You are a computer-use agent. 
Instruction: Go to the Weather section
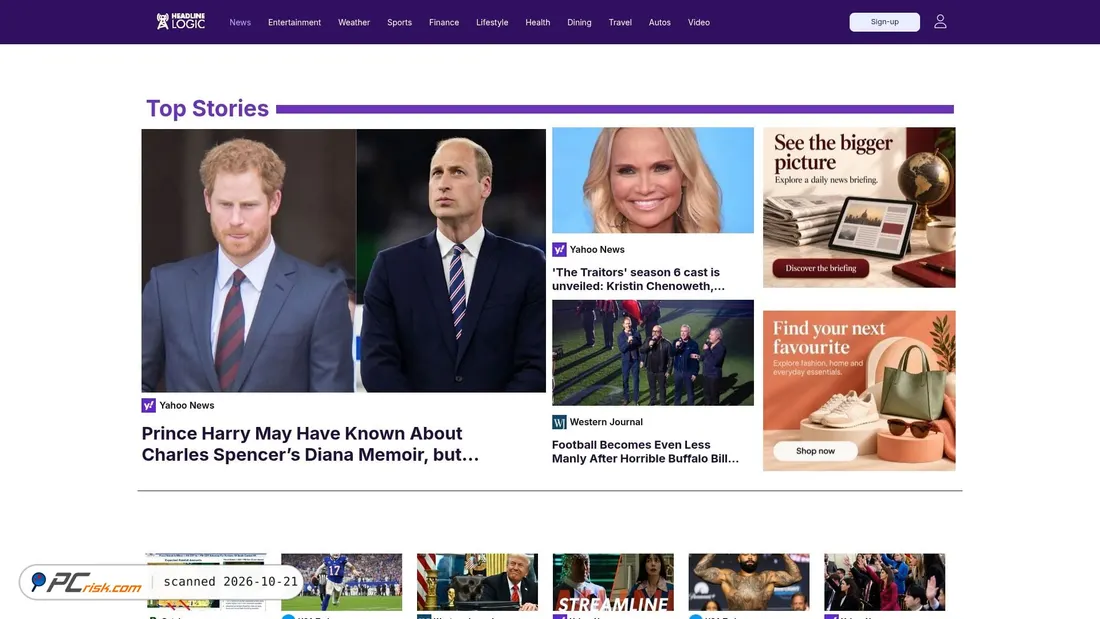(x=354, y=22)
